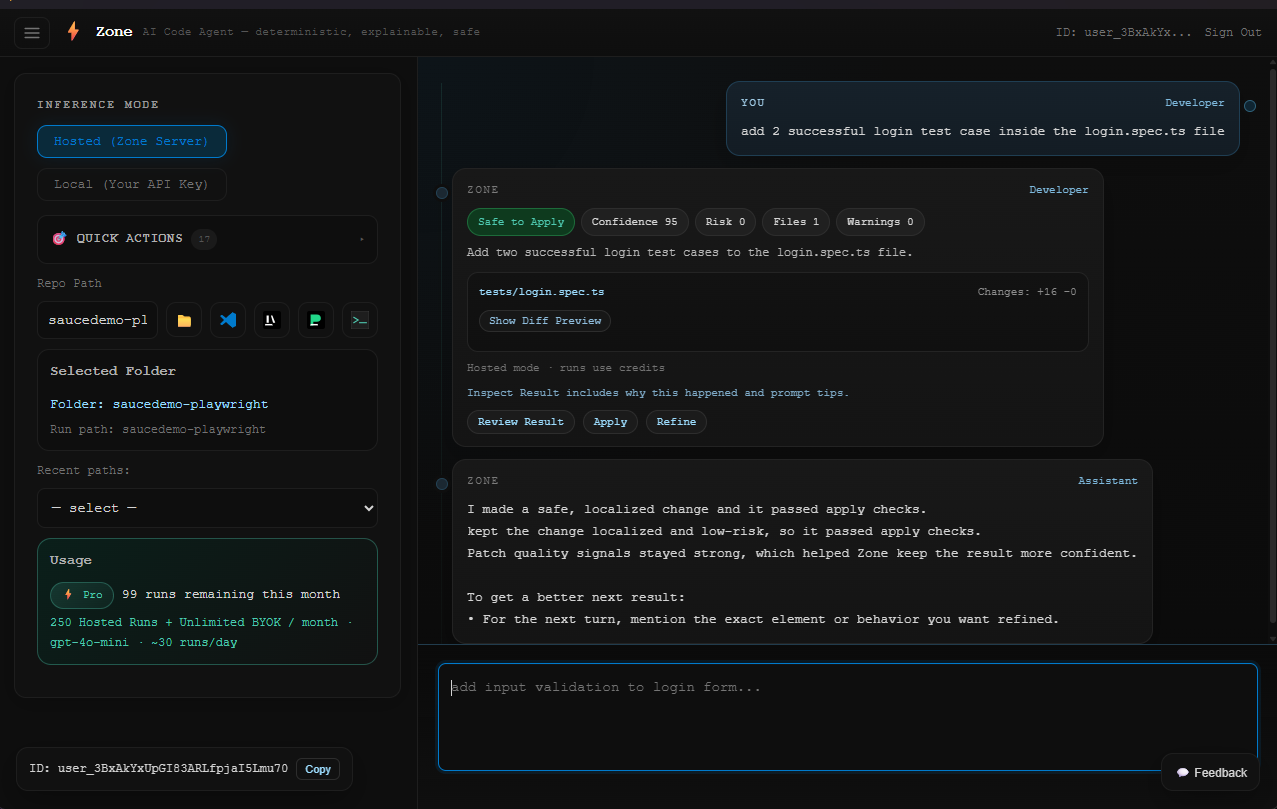Click the header user ID text

click(1124, 32)
